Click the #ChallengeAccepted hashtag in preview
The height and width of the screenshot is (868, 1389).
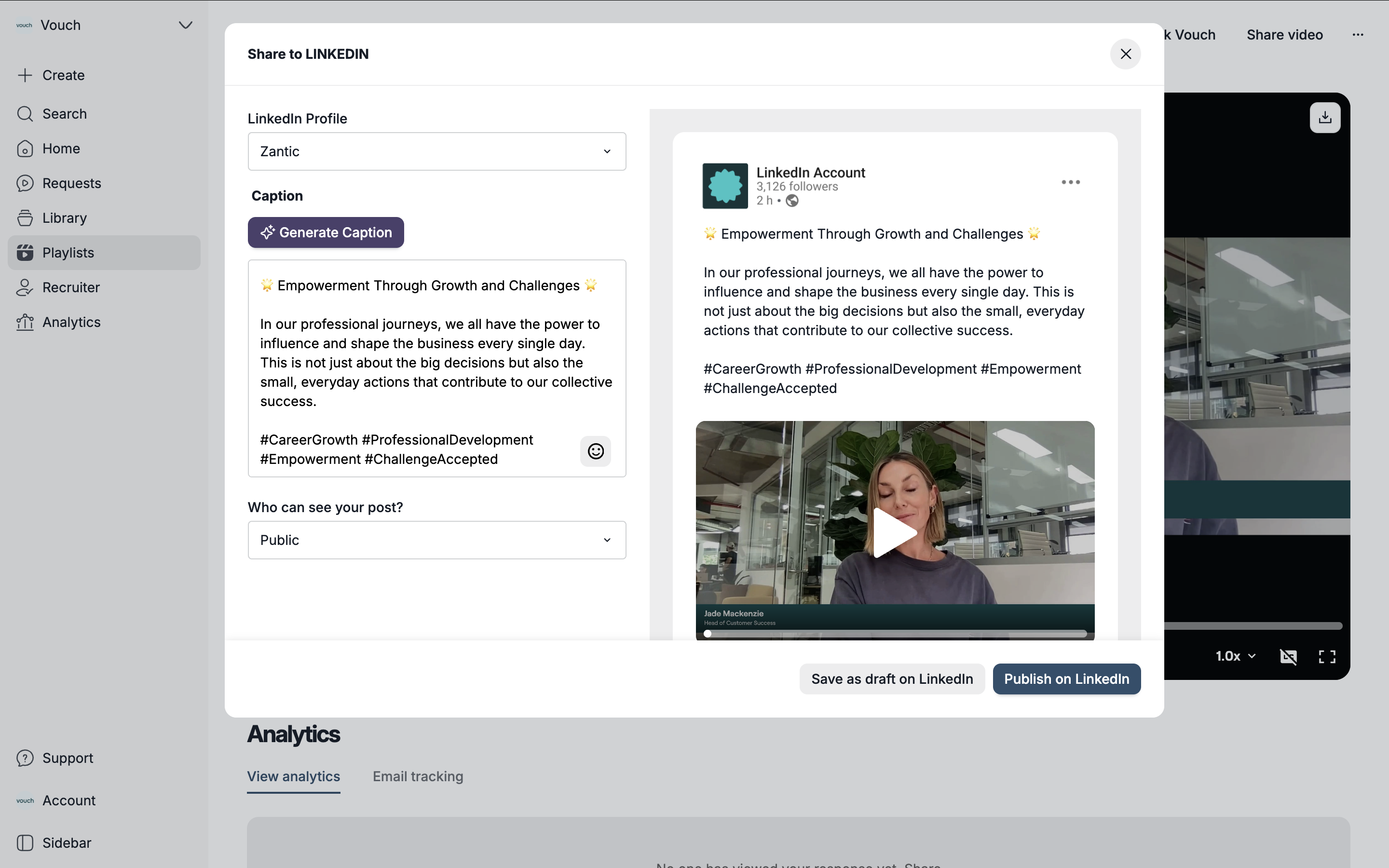point(770,389)
